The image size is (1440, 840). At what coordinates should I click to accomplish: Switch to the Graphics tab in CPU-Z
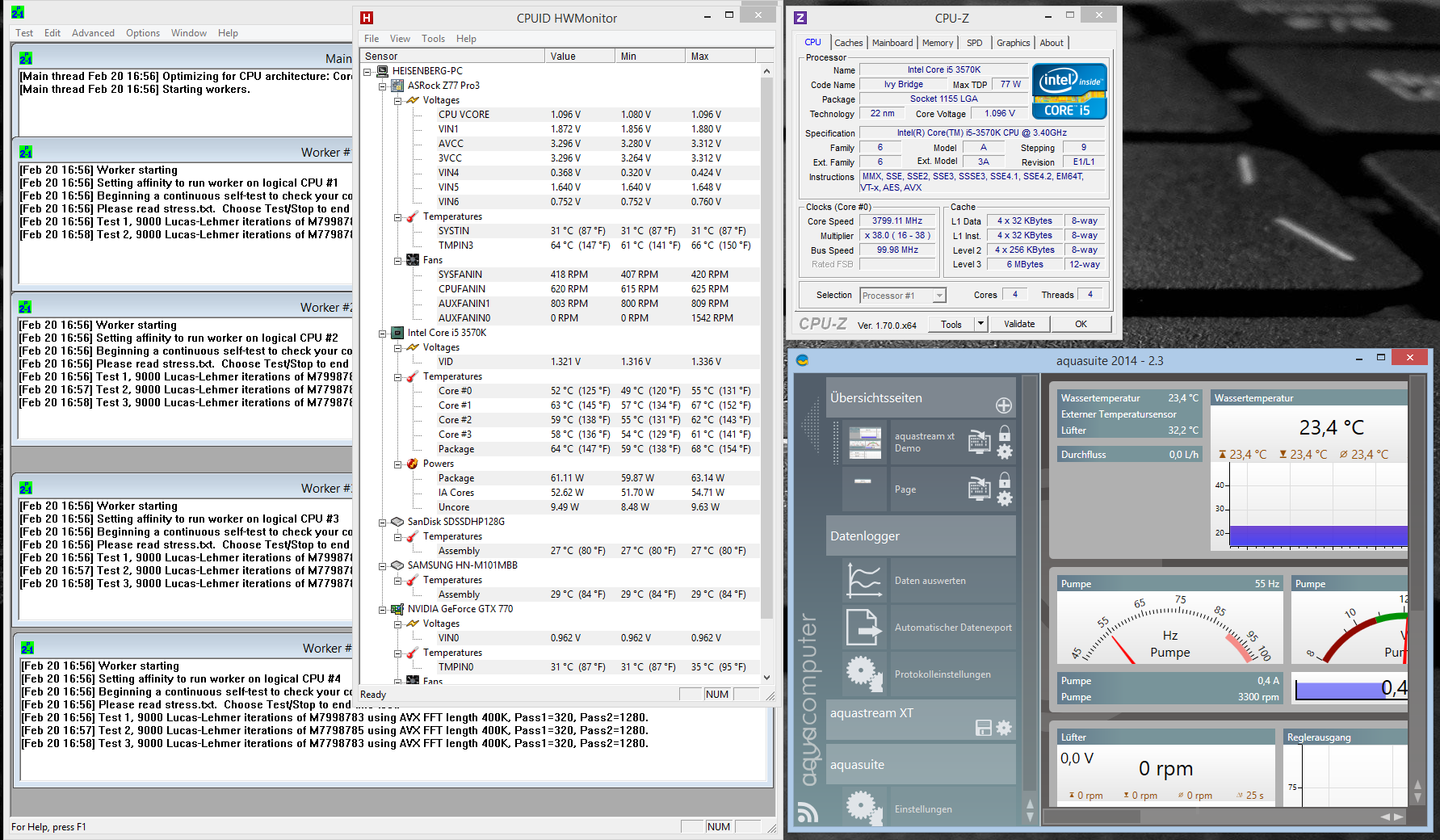point(1013,43)
